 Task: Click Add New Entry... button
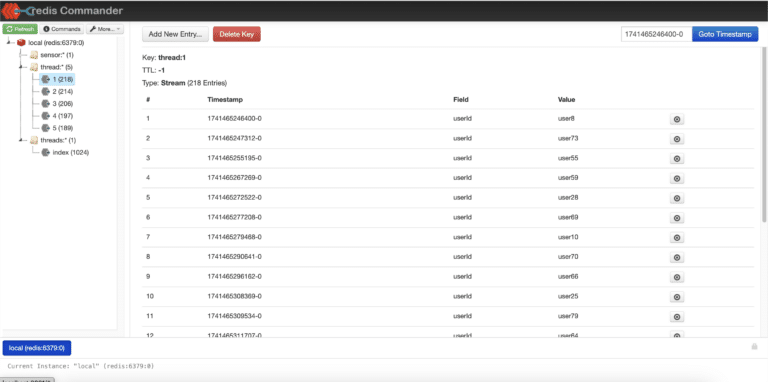pos(175,34)
